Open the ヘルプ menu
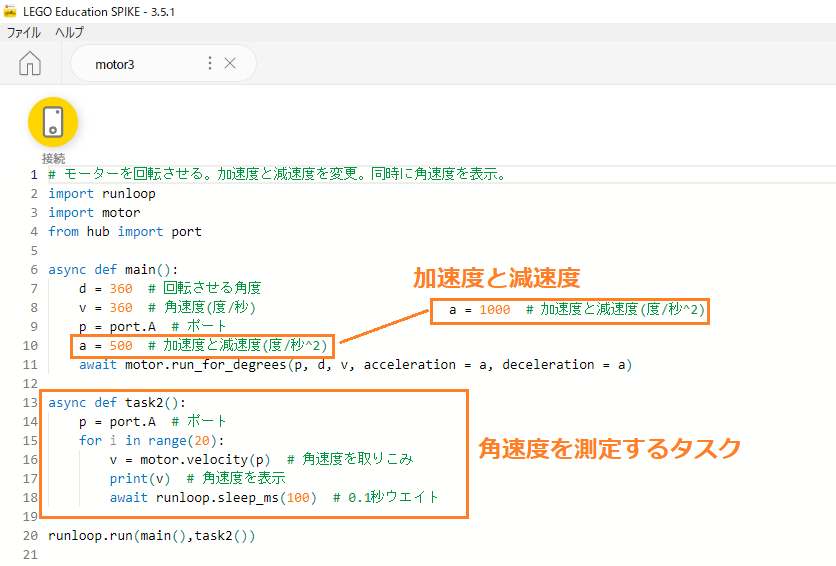Viewport: 836px width, 566px height. coord(69,33)
